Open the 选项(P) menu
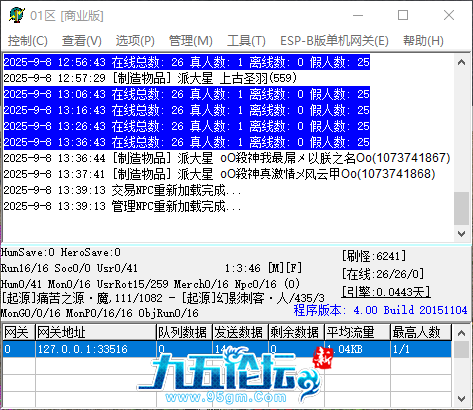 tap(135, 41)
